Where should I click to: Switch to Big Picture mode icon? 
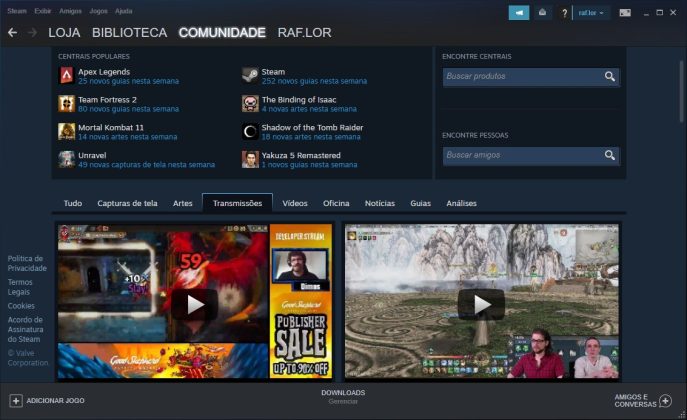625,13
